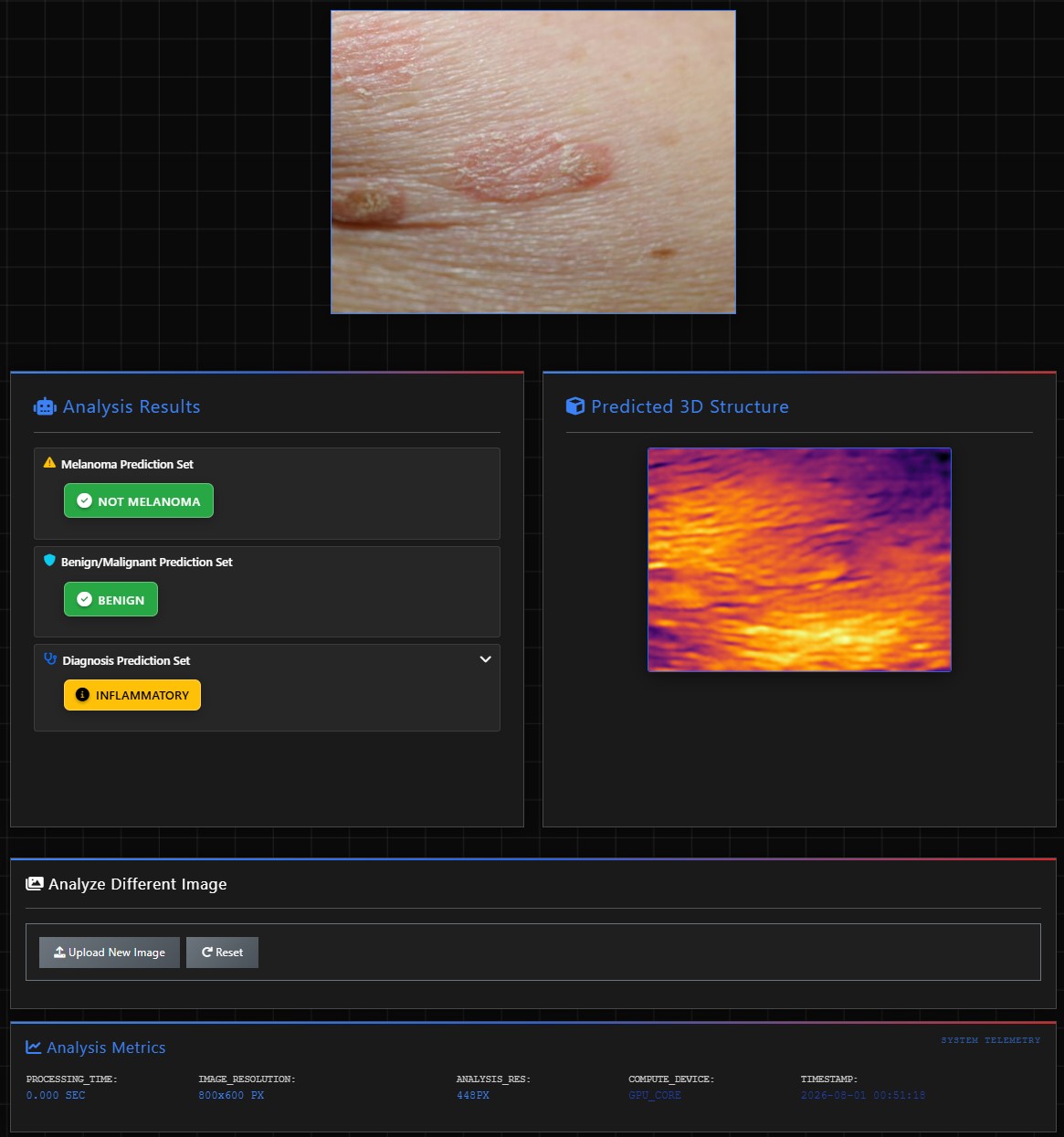
Task: Click the Upload New Image button
Action: click(110, 953)
